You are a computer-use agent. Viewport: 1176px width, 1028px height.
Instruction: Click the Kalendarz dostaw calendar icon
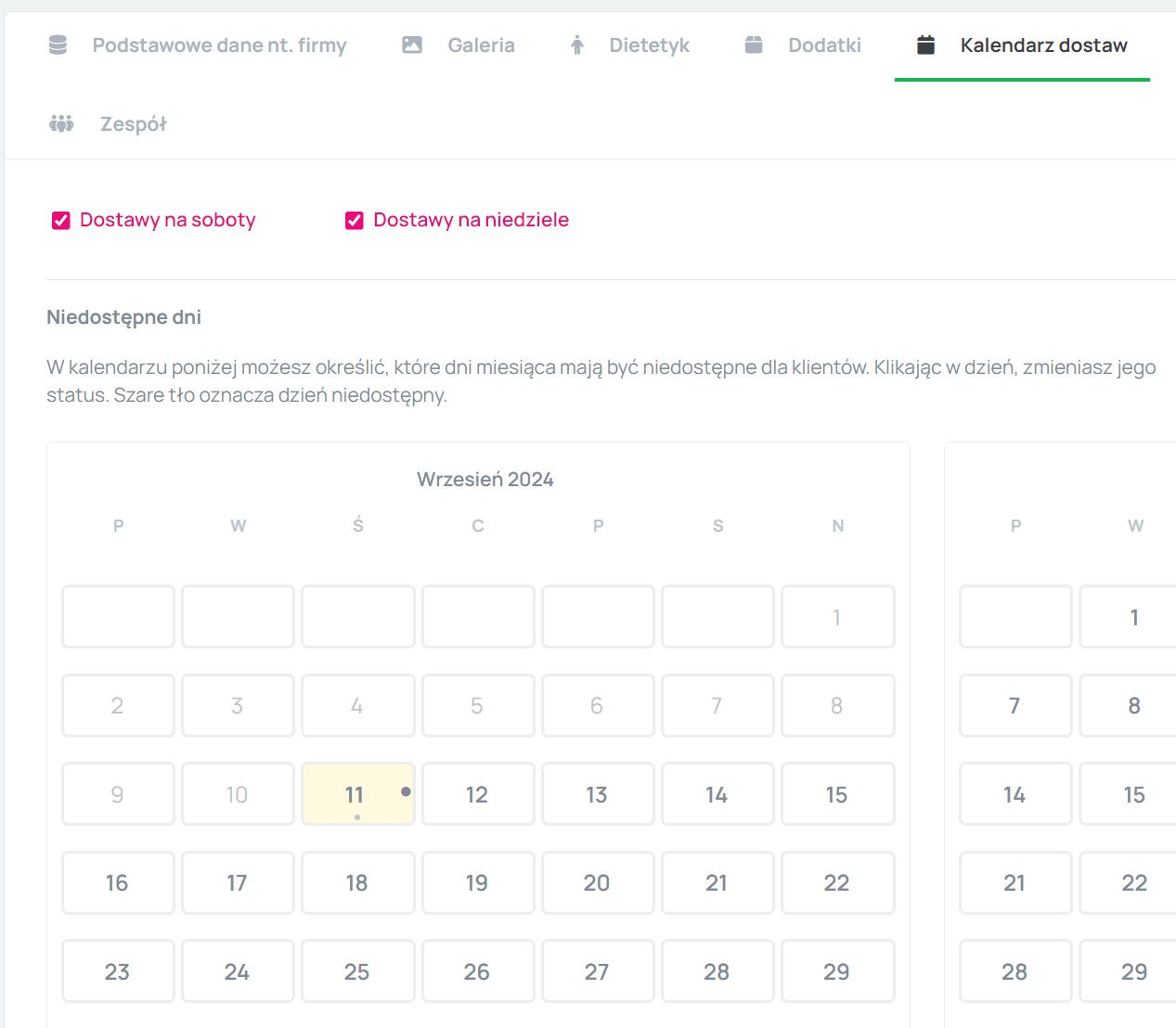[925, 45]
